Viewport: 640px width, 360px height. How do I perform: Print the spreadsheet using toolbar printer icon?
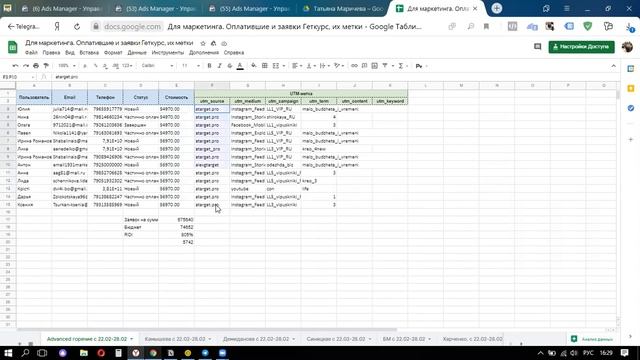click(x=36, y=66)
